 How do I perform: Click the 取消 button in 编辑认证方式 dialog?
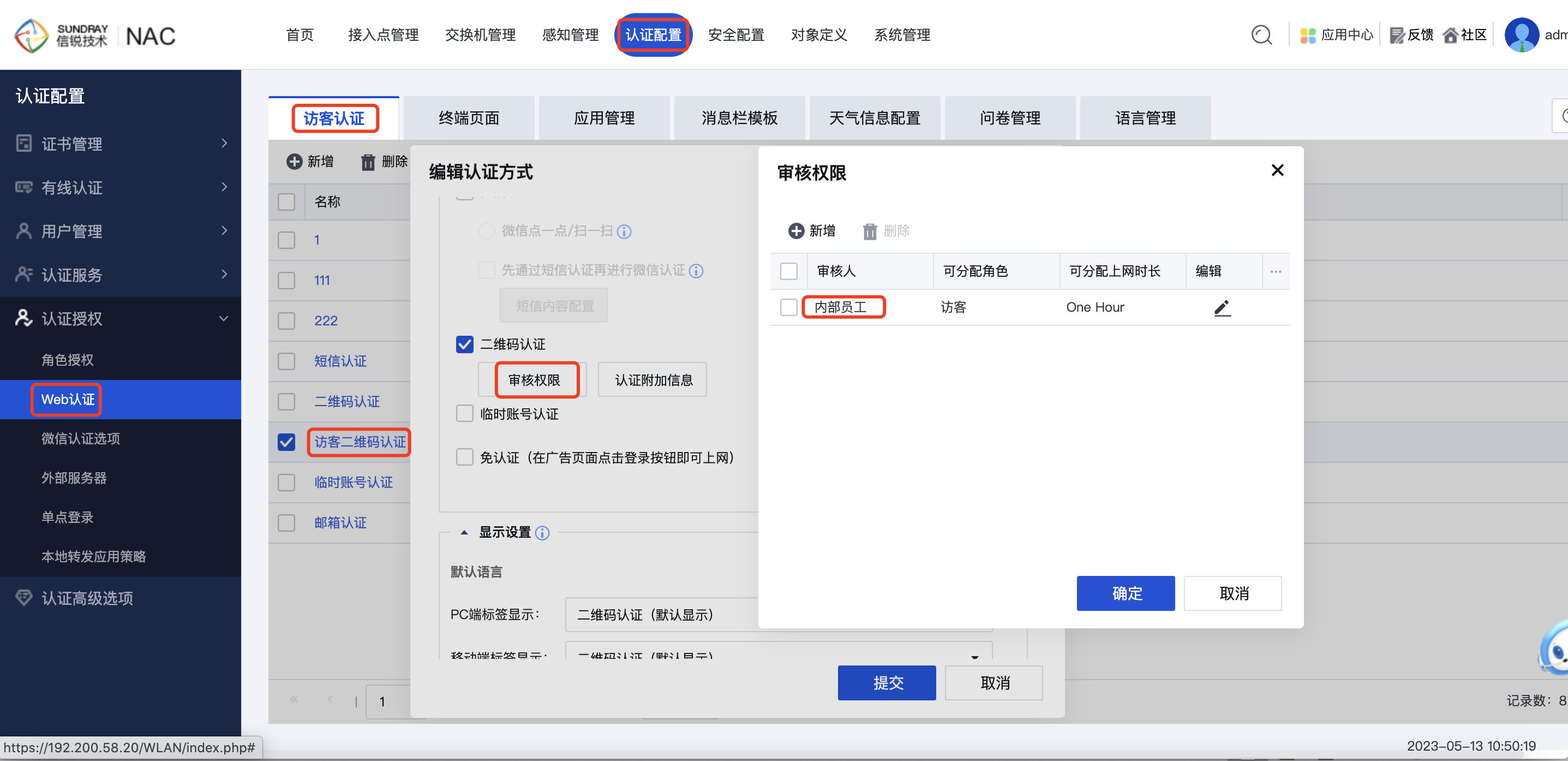pyautogui.click(x=994, y=682)
